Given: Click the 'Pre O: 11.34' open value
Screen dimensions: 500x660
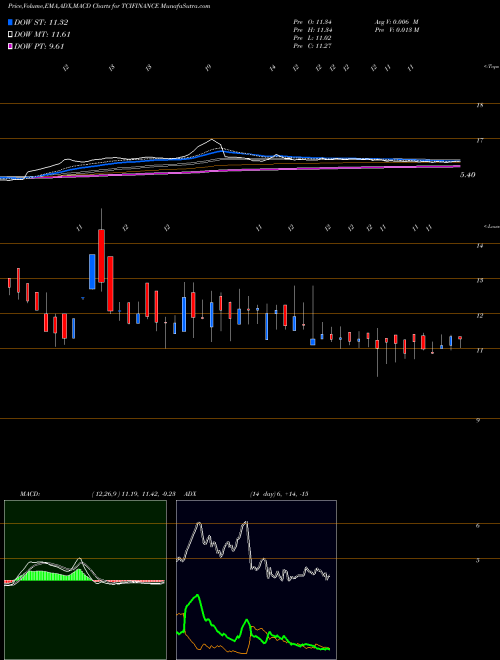Looking at the screenshot, I should coord(313,22).
